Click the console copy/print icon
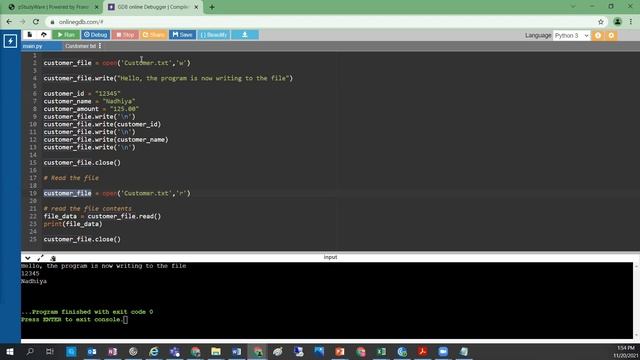 click(53, 258)
